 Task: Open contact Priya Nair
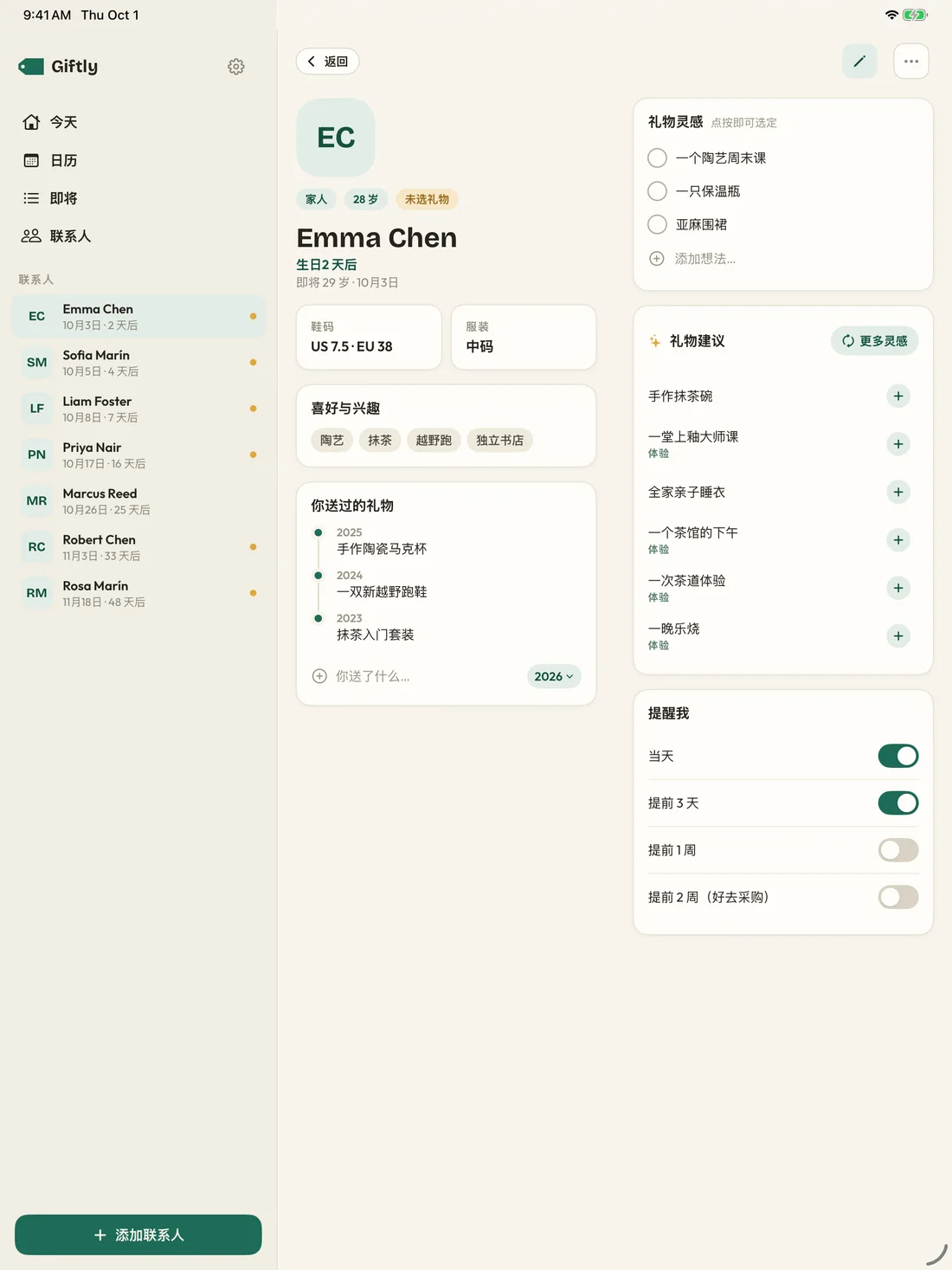click(x=138, y=454)
